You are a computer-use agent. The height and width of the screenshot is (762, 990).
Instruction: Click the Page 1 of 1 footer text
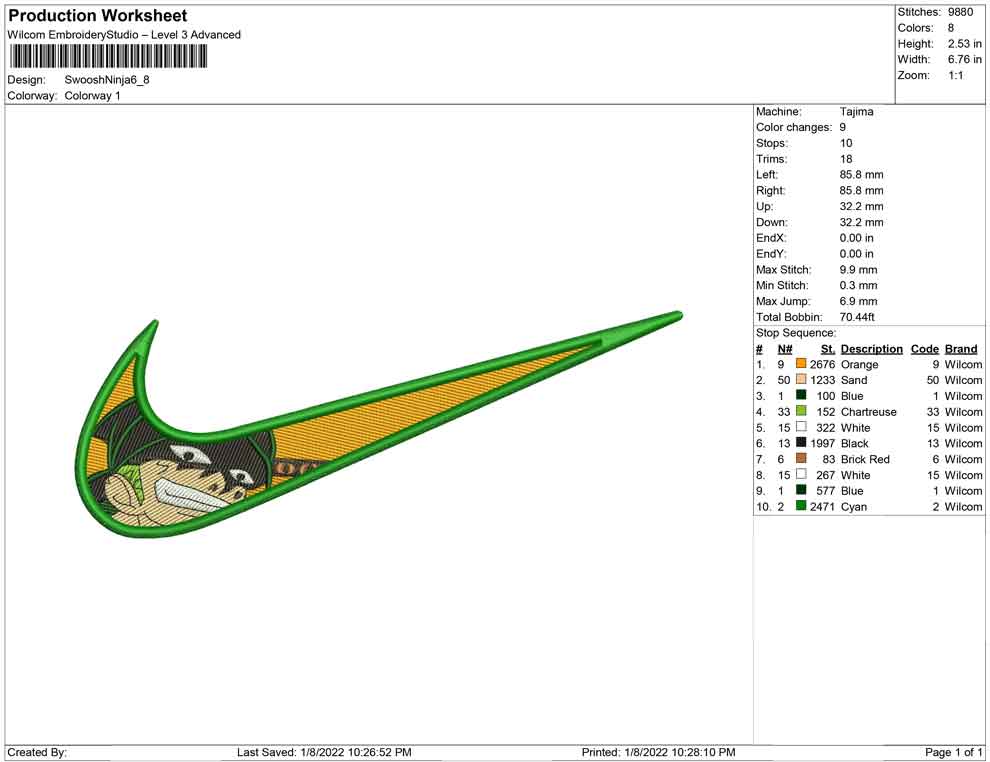point(954,752)
